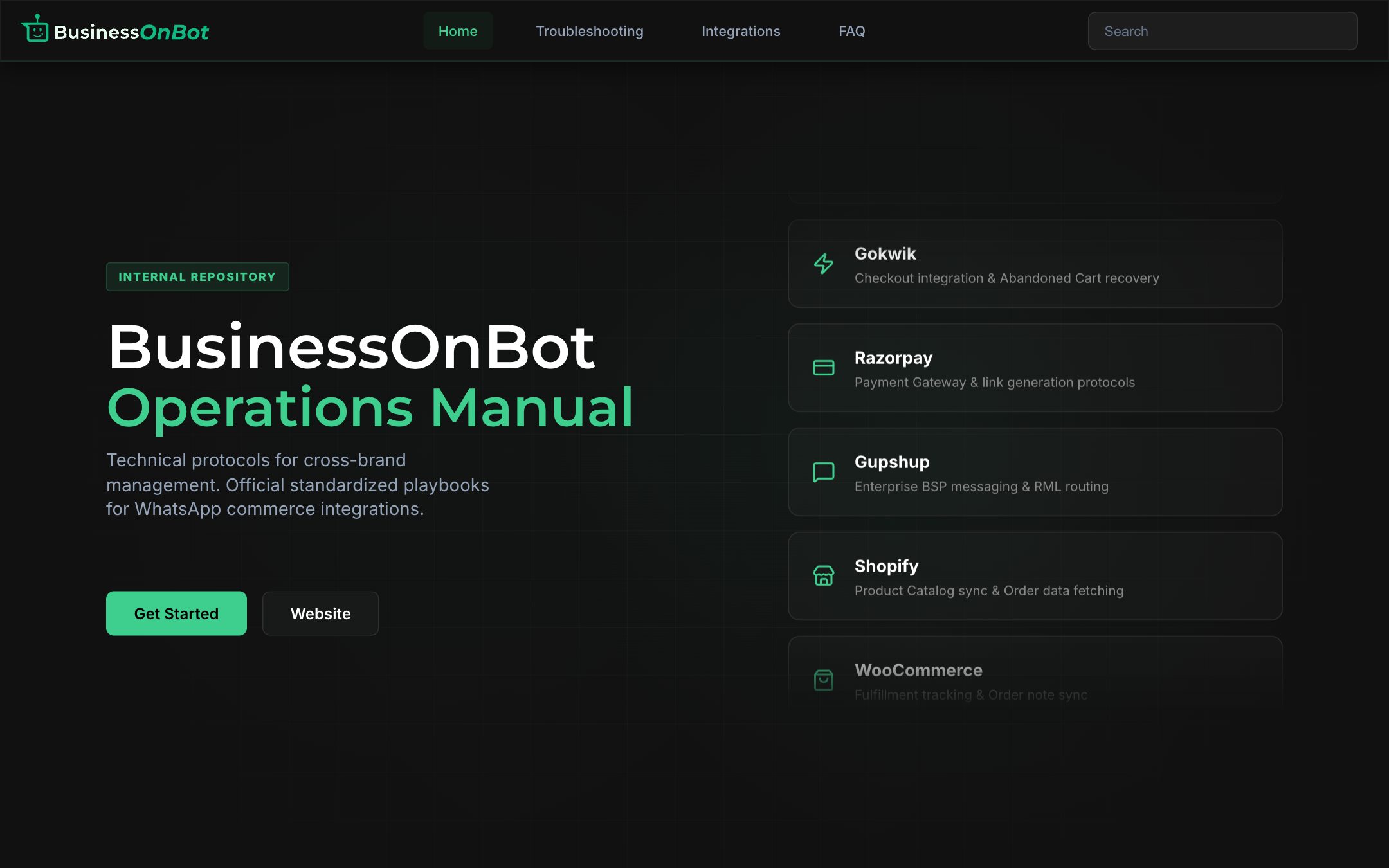1389x868 pixels.
Task: Click the BusinessOnBot wordmark in header
Action: (132, 32)
